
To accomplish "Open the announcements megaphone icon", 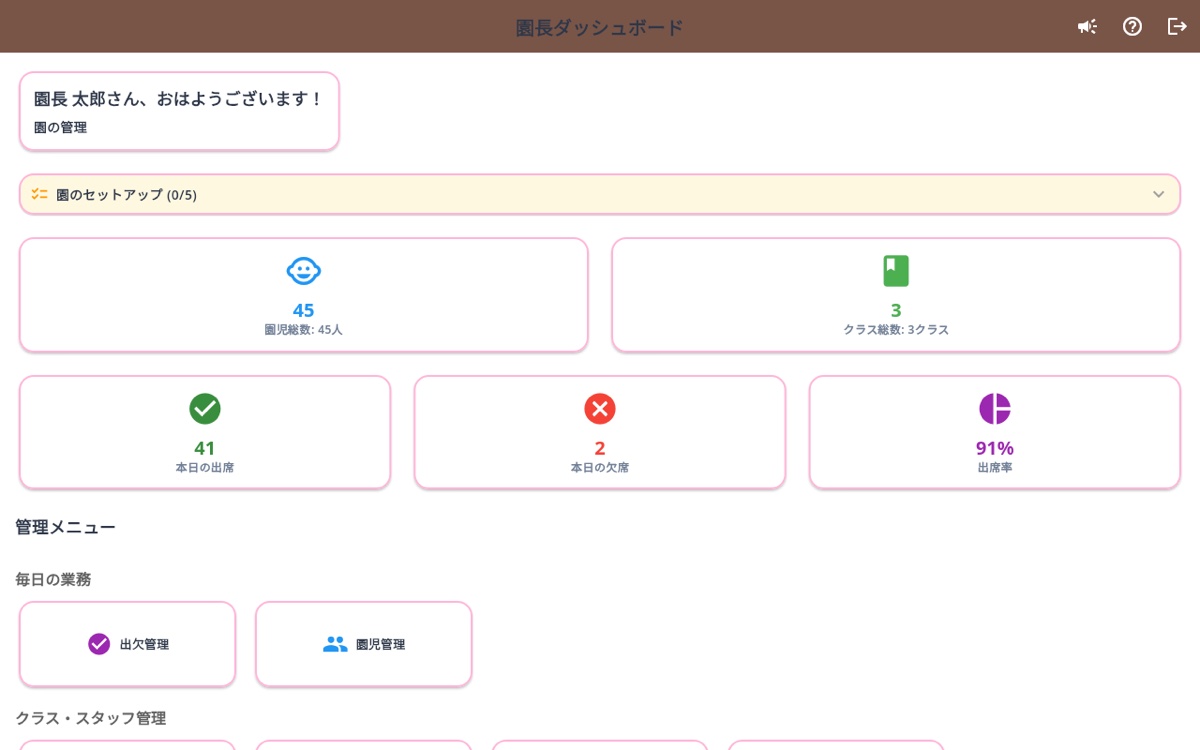I will click(x=1087, y=27).
